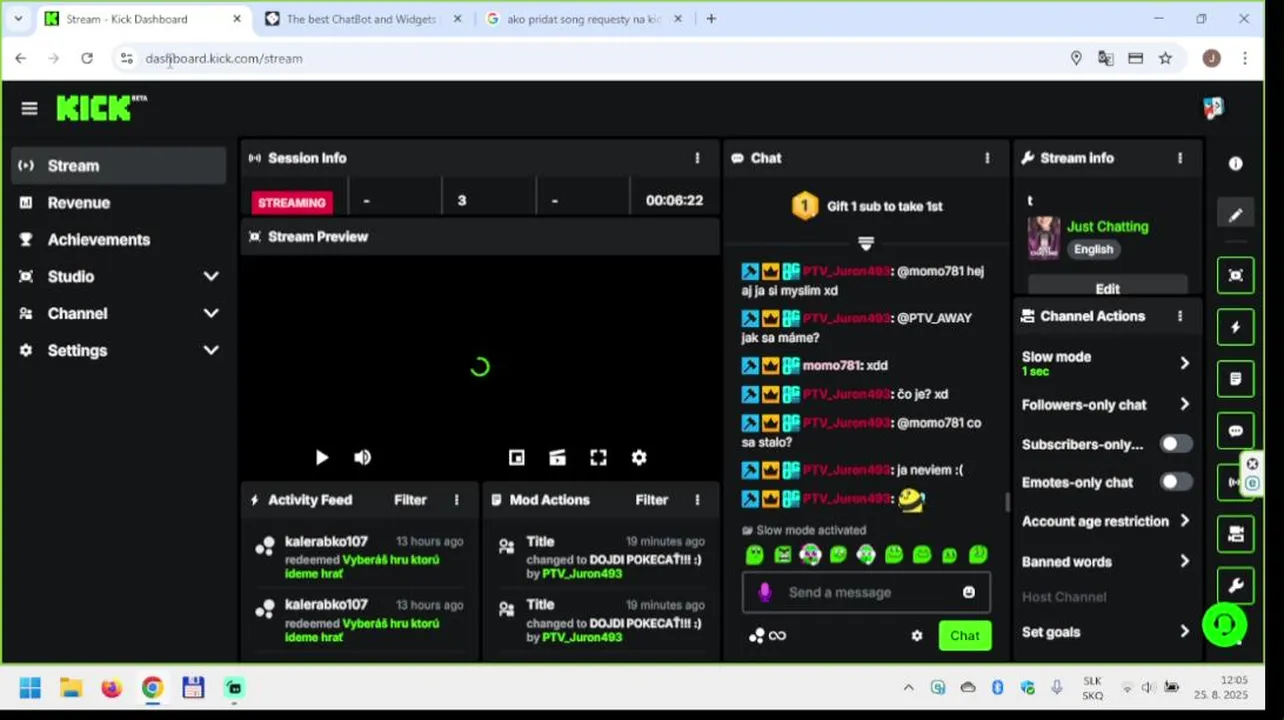The height and width of the screenshot is (720, 1284).
Task: Open the hamburger navigation menu
Action: [x=29, y=108]
